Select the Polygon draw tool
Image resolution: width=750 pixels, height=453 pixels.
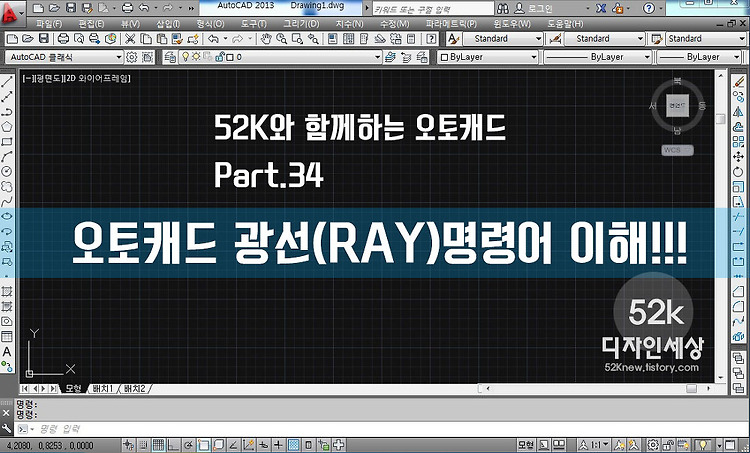(x=7, y=127)
